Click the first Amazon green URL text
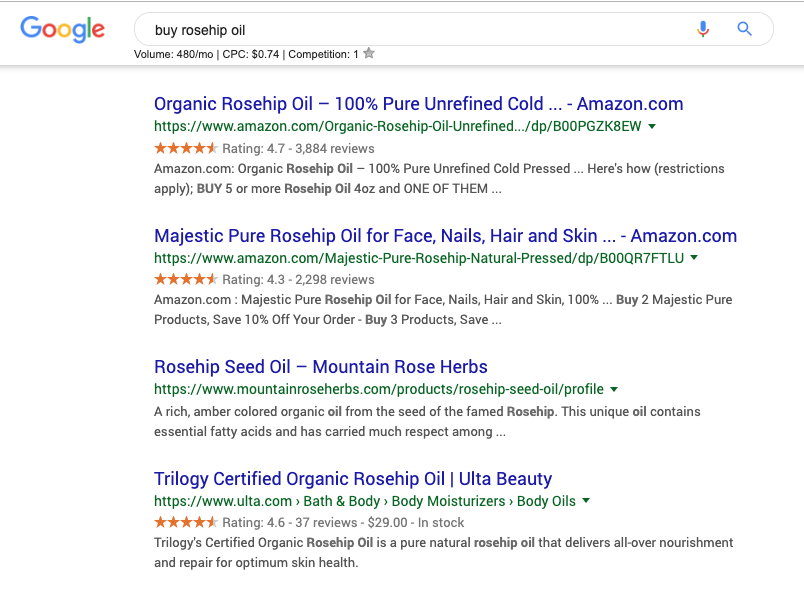This screenshot has width=804, height=594. pos(398,127)
